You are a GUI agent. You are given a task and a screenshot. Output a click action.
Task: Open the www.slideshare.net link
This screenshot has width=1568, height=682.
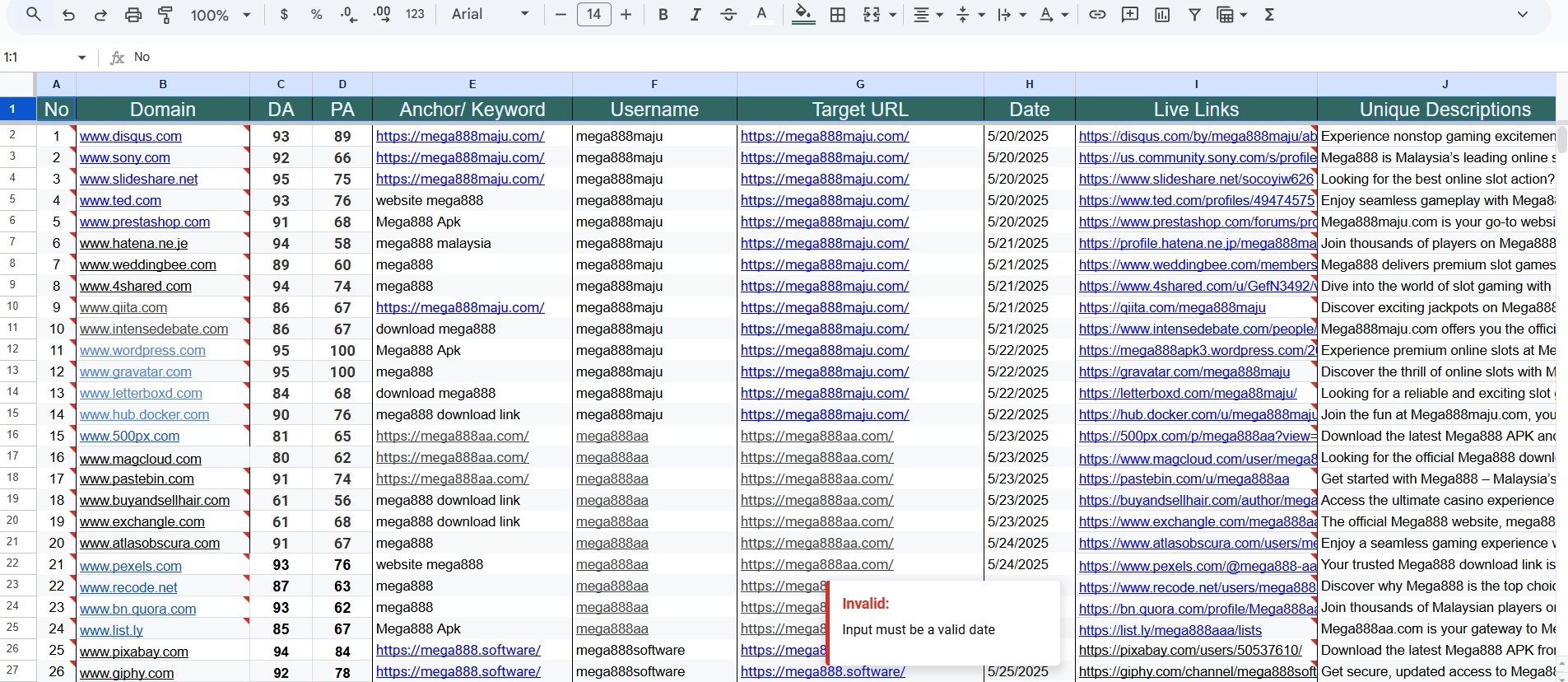coord(139,180)
